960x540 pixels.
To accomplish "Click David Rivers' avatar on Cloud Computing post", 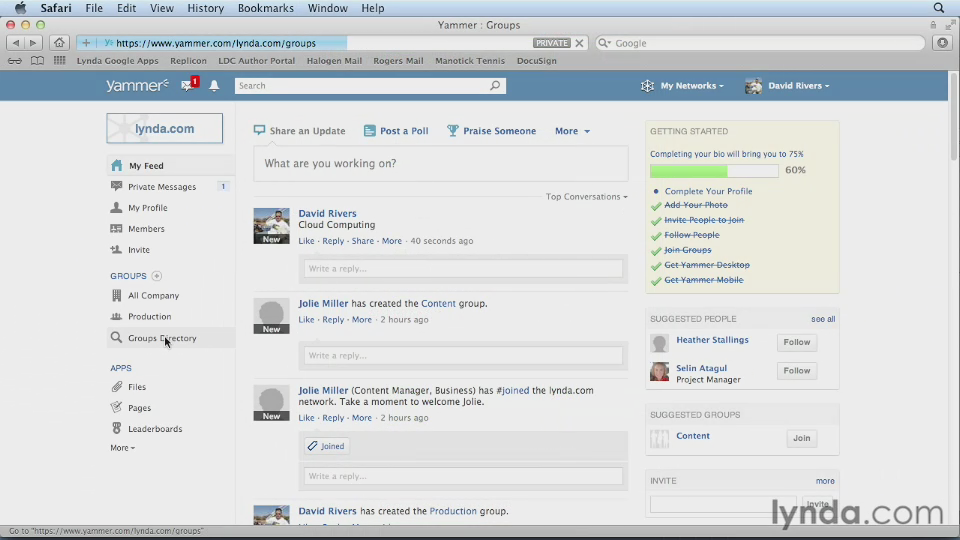I will pos(271,226).
